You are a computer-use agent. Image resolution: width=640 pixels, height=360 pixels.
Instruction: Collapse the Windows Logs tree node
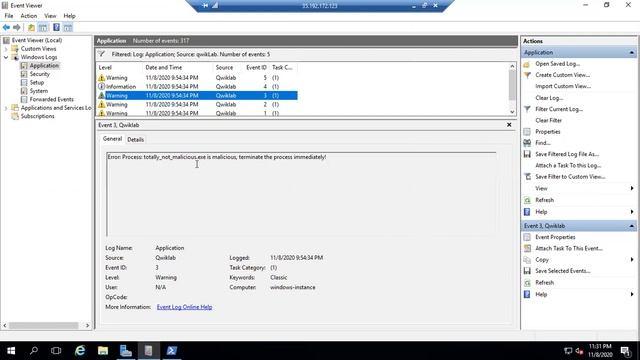pyautogui.click(x=6, y=58)
